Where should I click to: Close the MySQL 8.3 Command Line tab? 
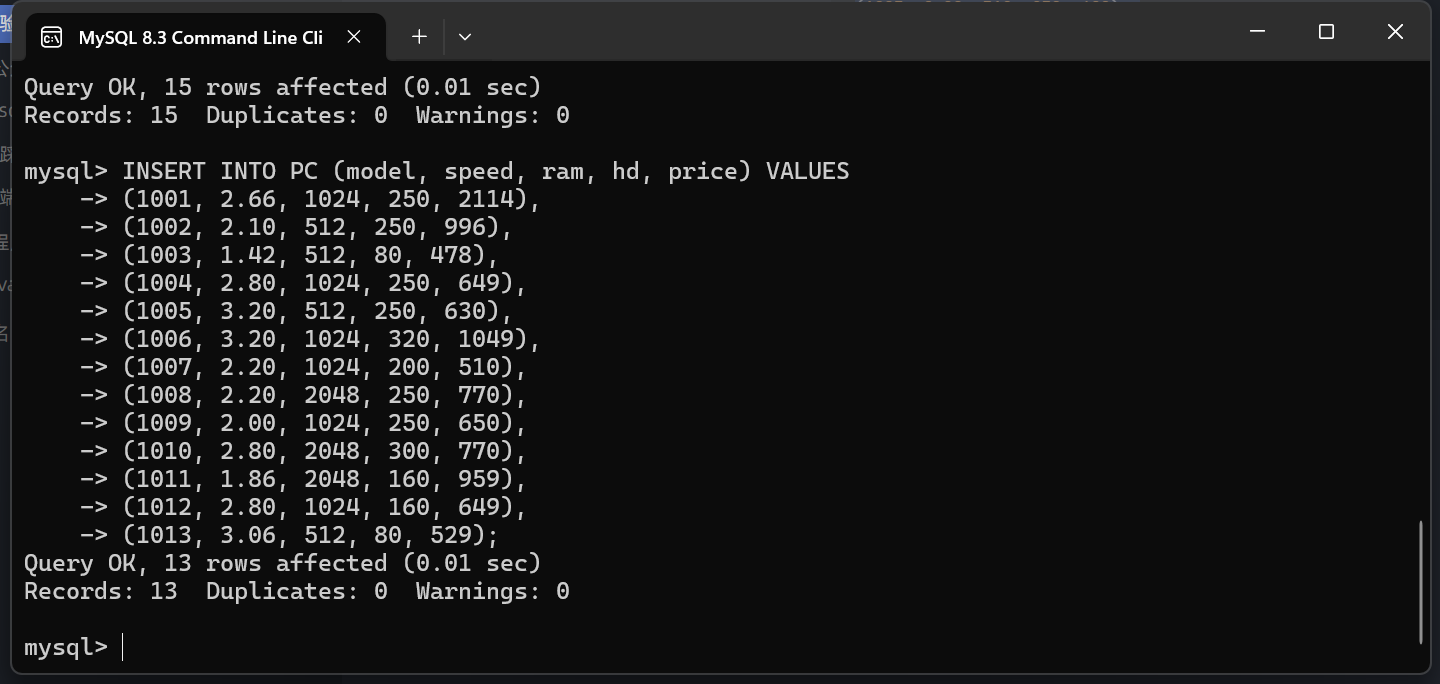354,37
